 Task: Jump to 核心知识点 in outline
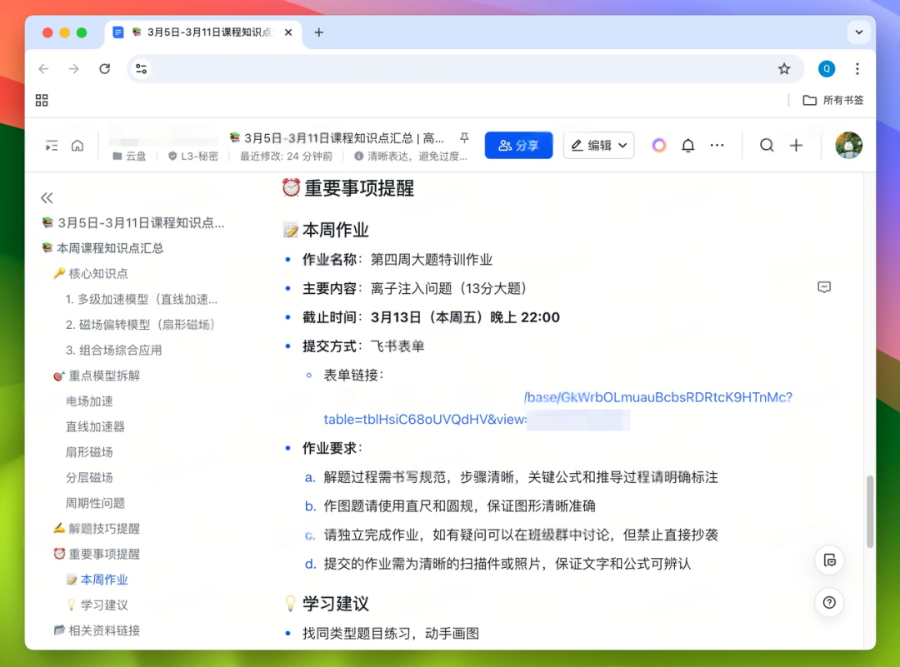point(91,274)
